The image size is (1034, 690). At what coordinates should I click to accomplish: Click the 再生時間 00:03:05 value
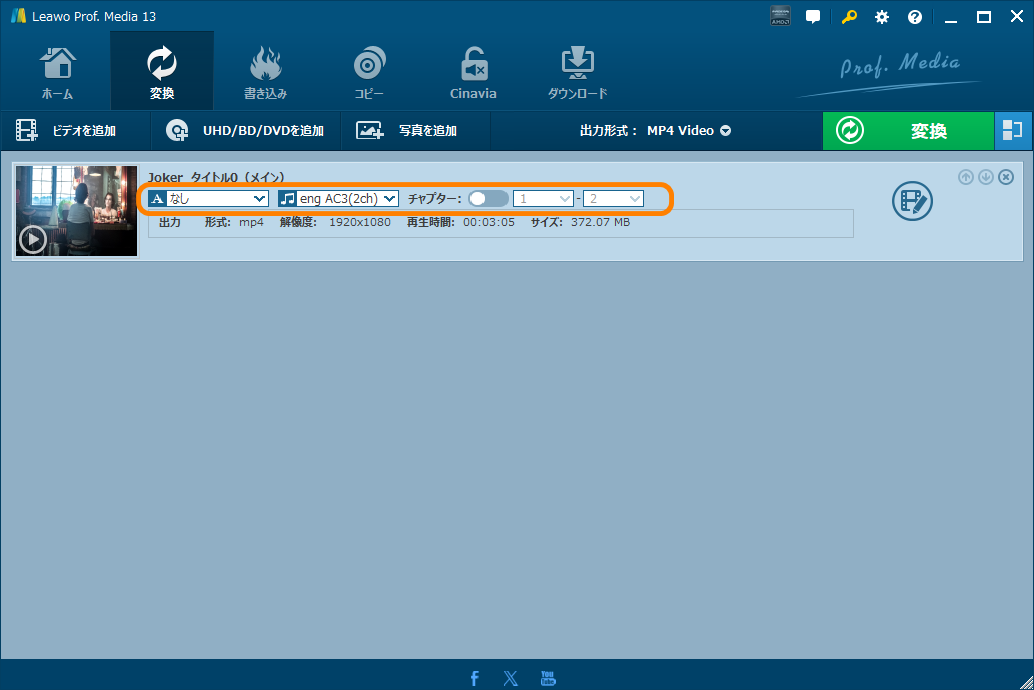(x=489, y=222)
